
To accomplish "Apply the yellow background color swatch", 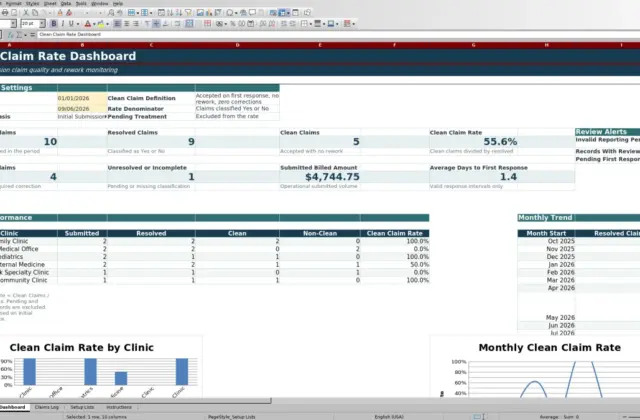I will coord(101,24).
